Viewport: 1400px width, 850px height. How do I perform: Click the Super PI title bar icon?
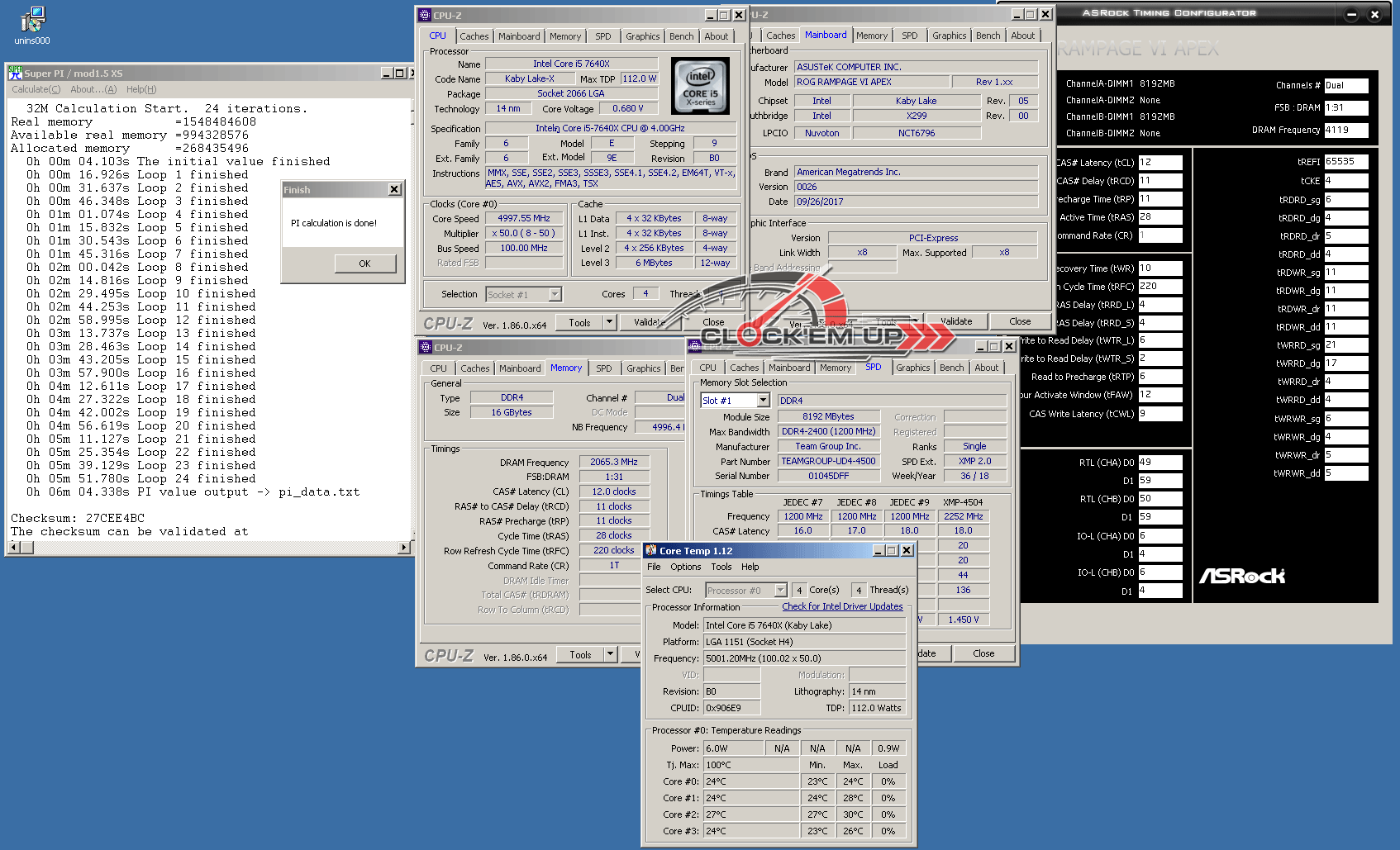[15, 74]
